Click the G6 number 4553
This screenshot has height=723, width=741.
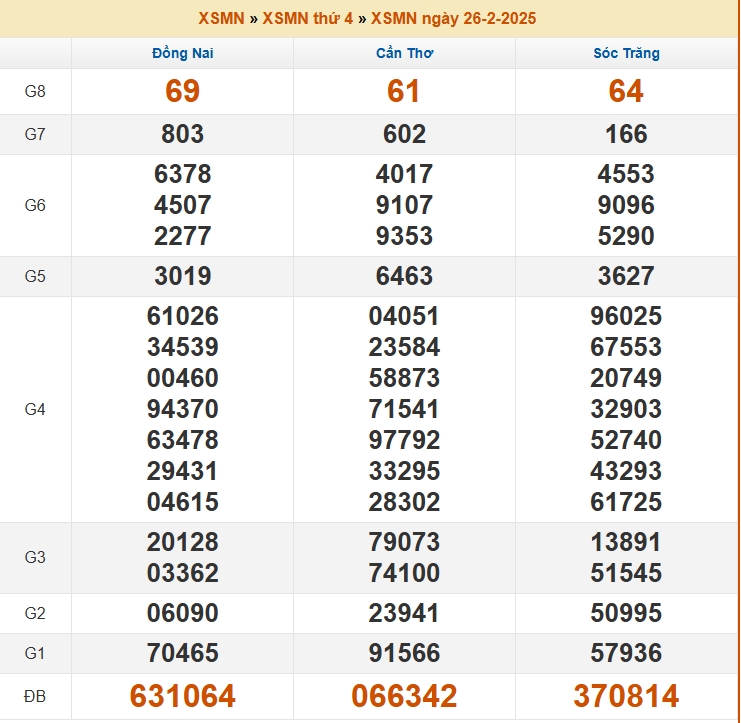click(626, 174)
